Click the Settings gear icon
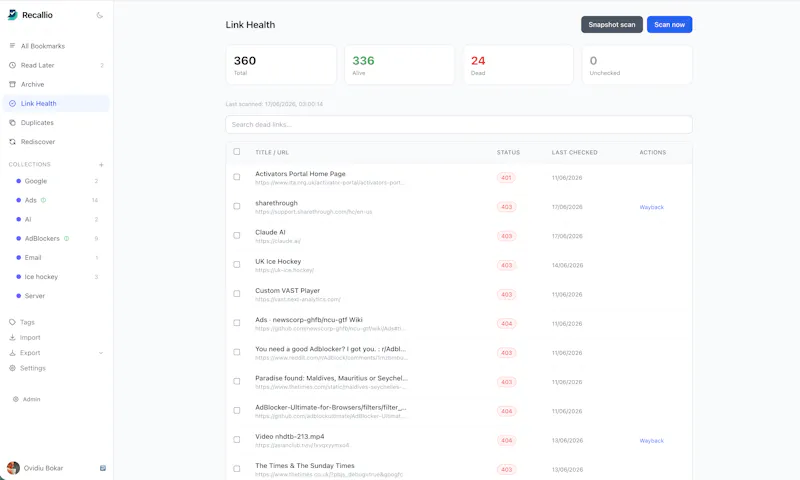Image resolution: width=800 pixels, height=480 pixels. [12, 368]
